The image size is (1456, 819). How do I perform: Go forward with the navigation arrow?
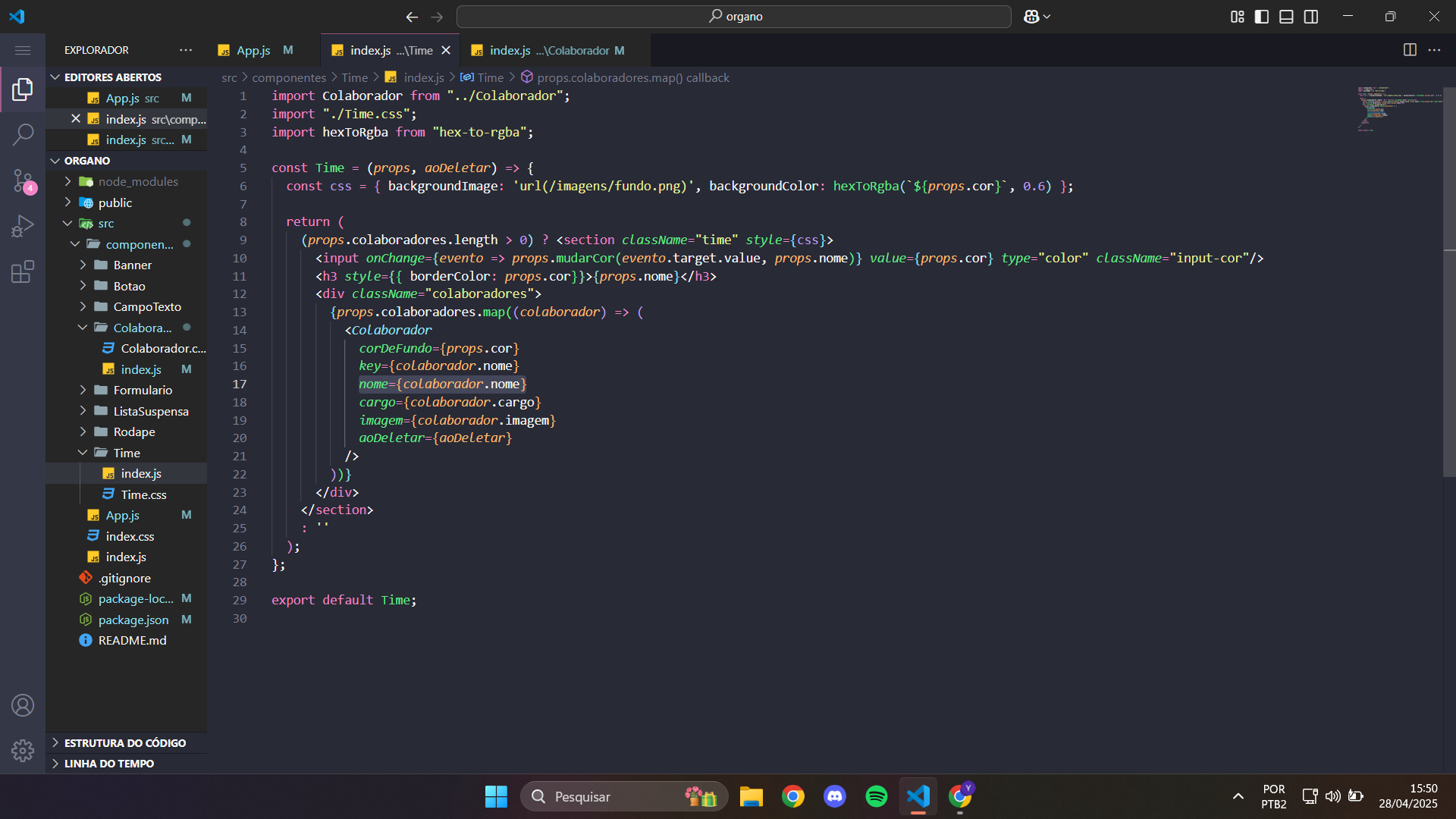(x=437, y=17)
